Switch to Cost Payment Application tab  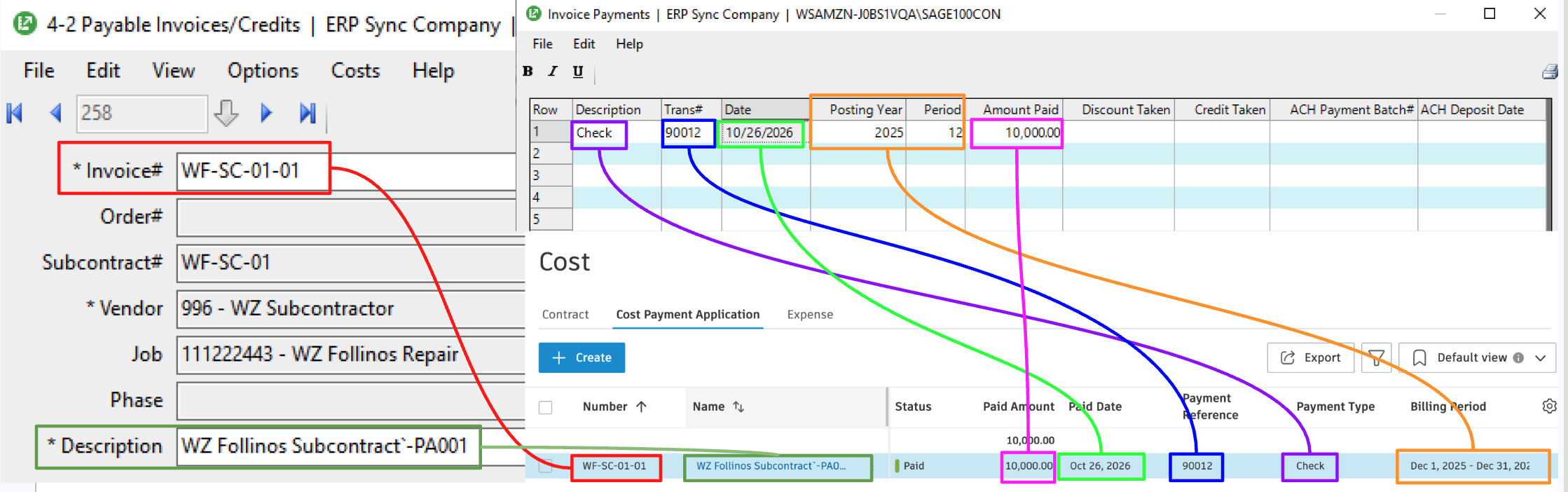click(688, 315)
